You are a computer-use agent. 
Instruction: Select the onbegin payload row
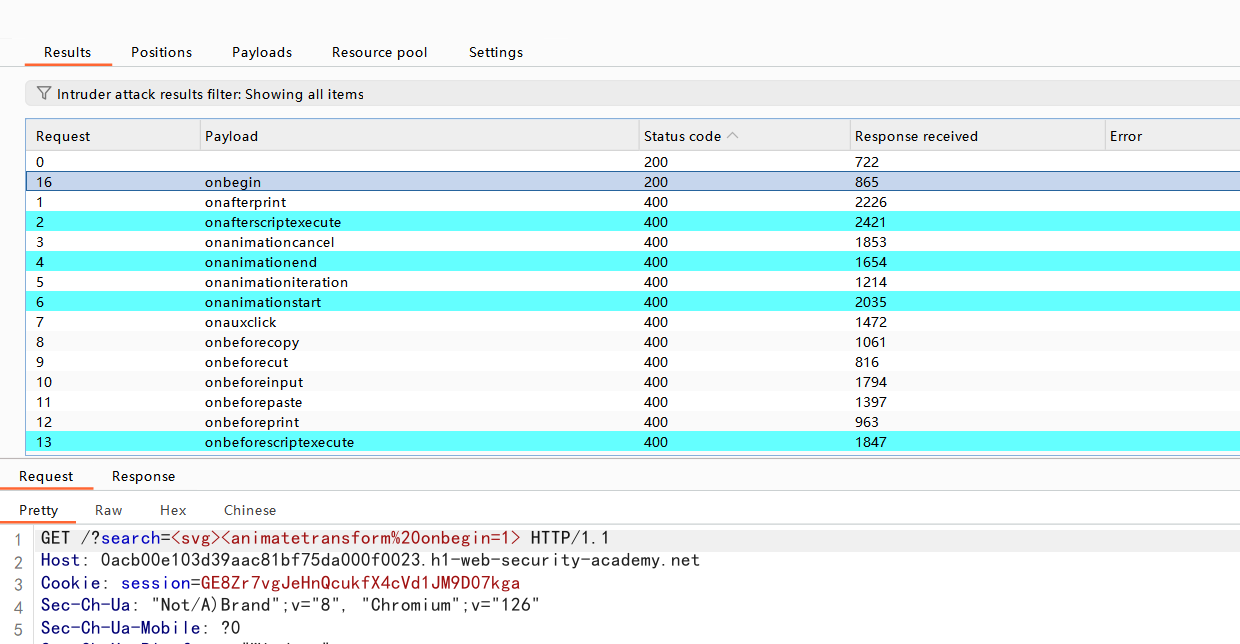(233, 182)
